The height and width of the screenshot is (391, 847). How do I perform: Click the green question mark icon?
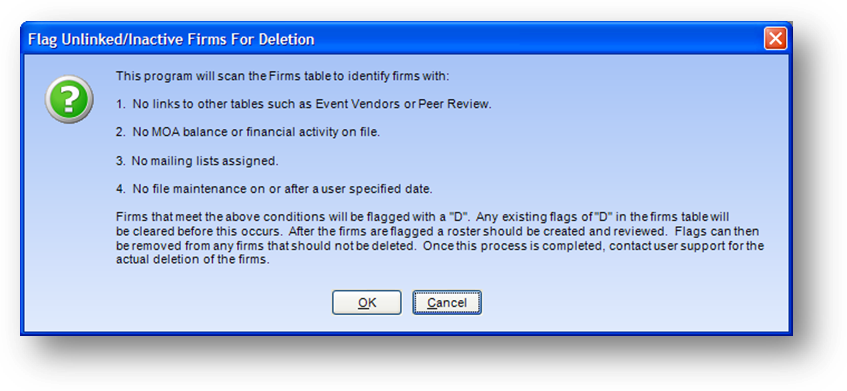[x=69, y=99]
